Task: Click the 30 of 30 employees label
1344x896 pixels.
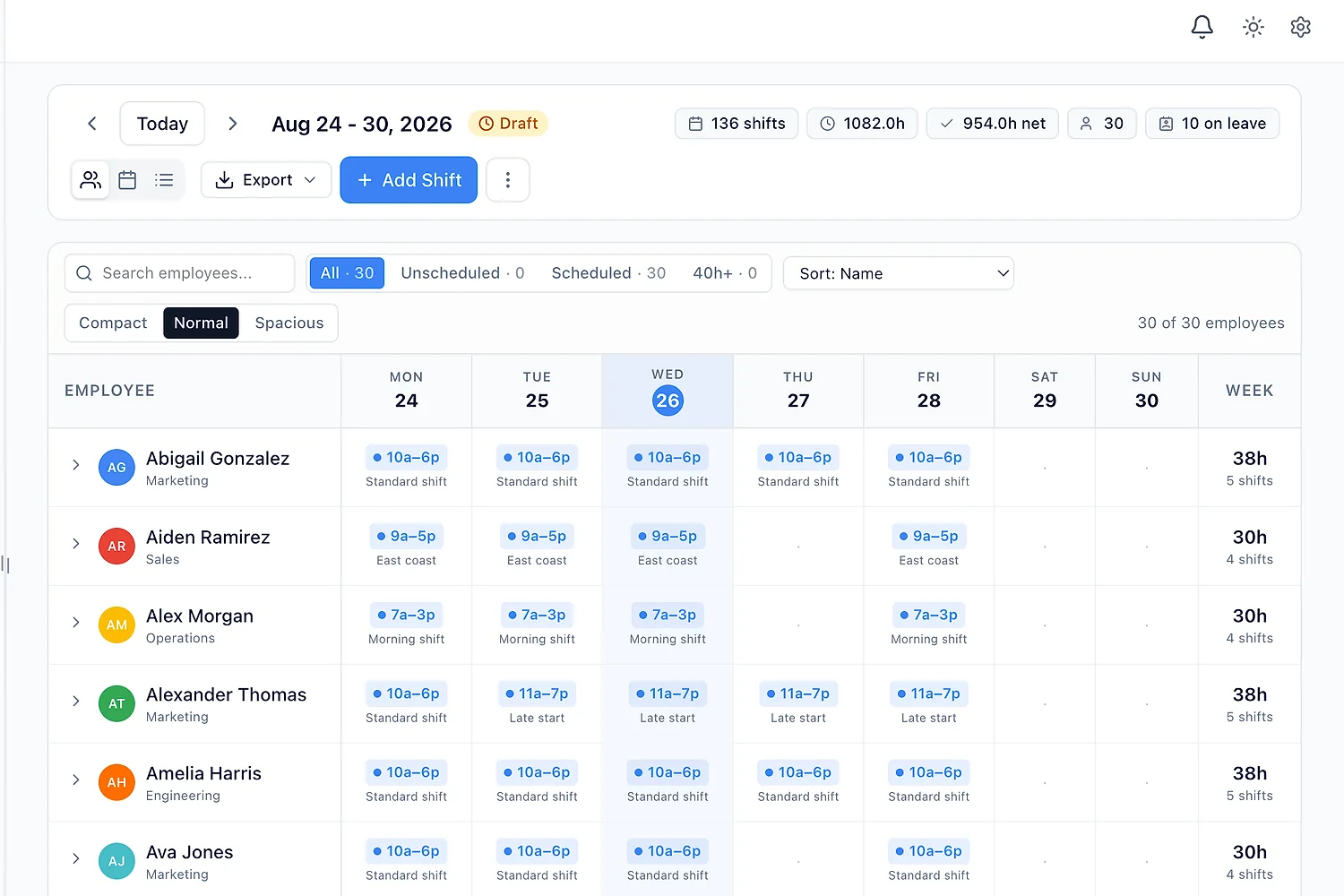Action: 1210,323
